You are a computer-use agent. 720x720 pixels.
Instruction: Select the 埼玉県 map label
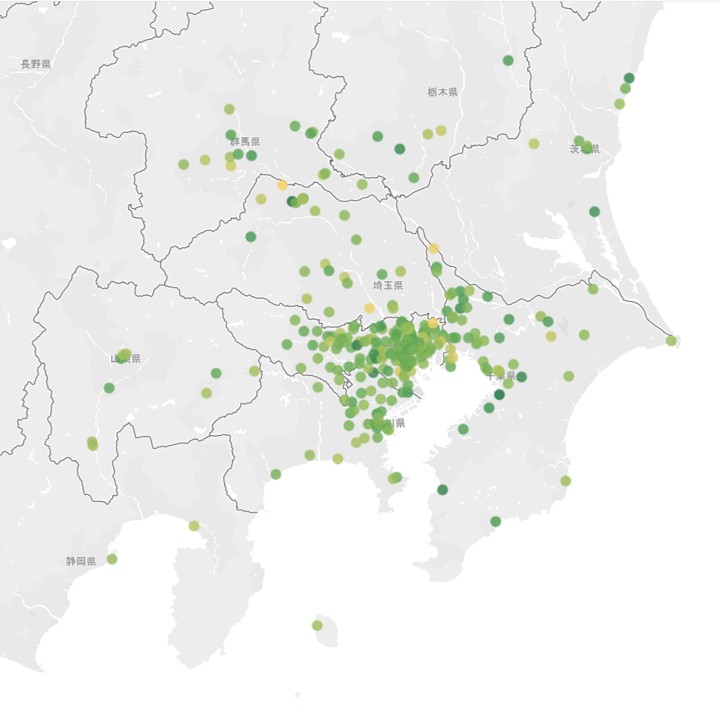[387, 286]
